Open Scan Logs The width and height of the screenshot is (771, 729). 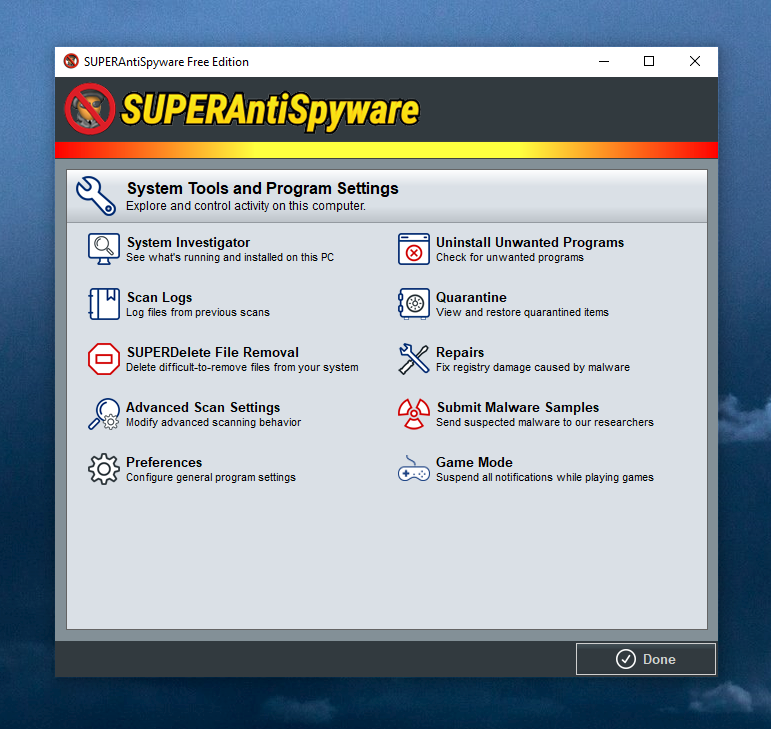[159, 297]
